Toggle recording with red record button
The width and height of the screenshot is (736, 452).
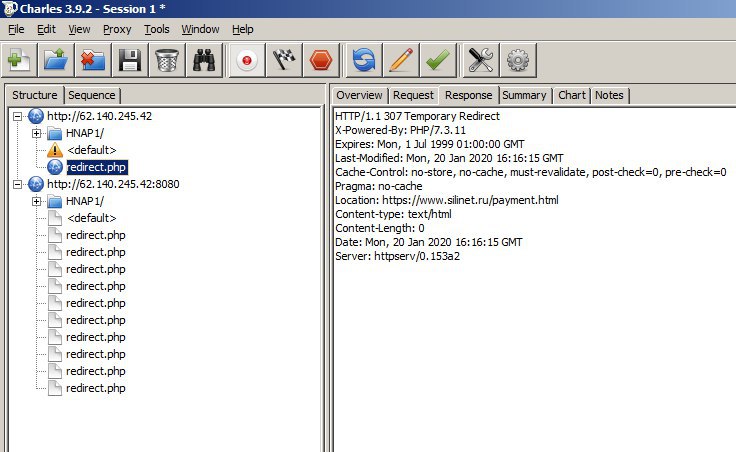coord(247,60)
